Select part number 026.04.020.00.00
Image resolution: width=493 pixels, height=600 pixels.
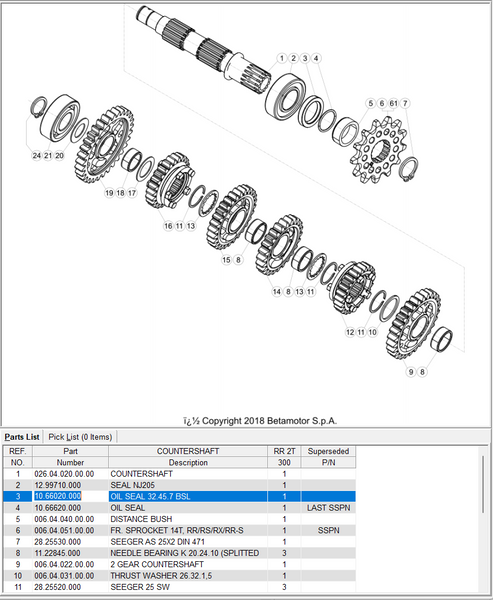64,474
